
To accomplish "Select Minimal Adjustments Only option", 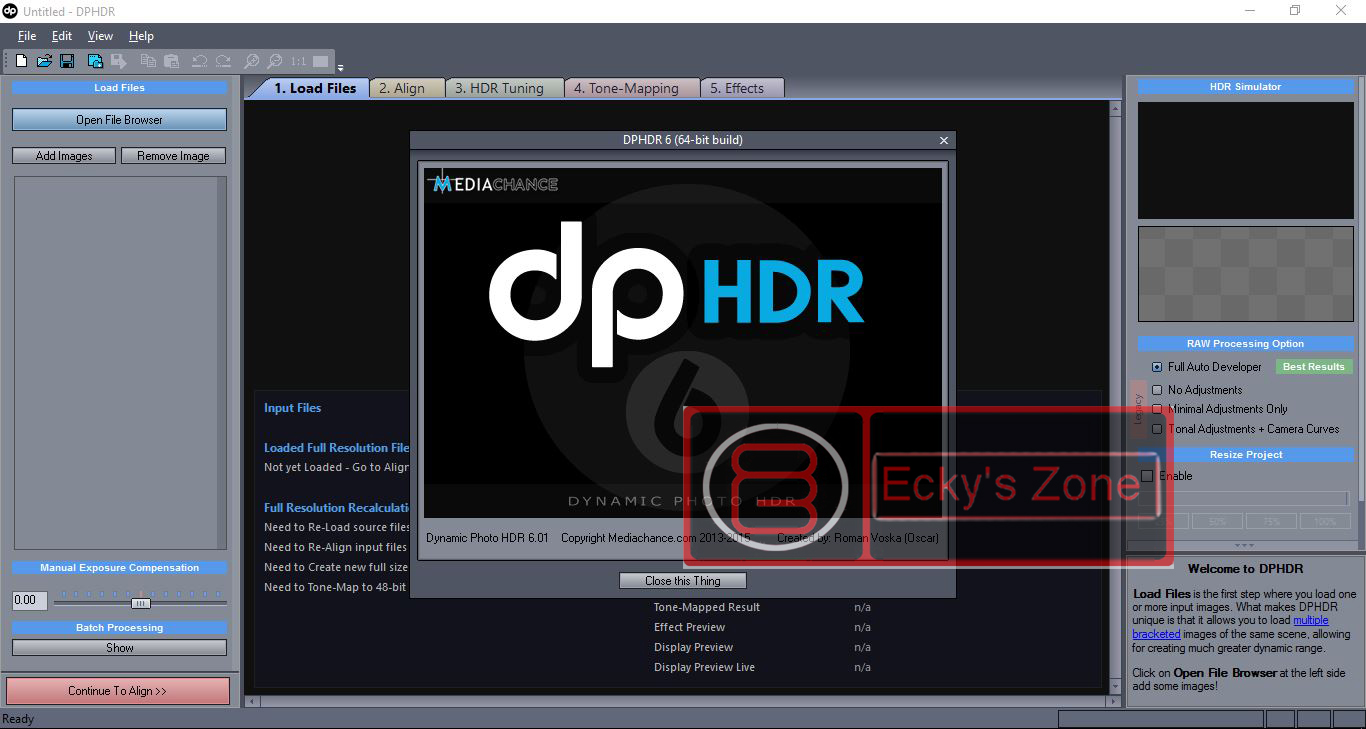I will point(1157,409).
